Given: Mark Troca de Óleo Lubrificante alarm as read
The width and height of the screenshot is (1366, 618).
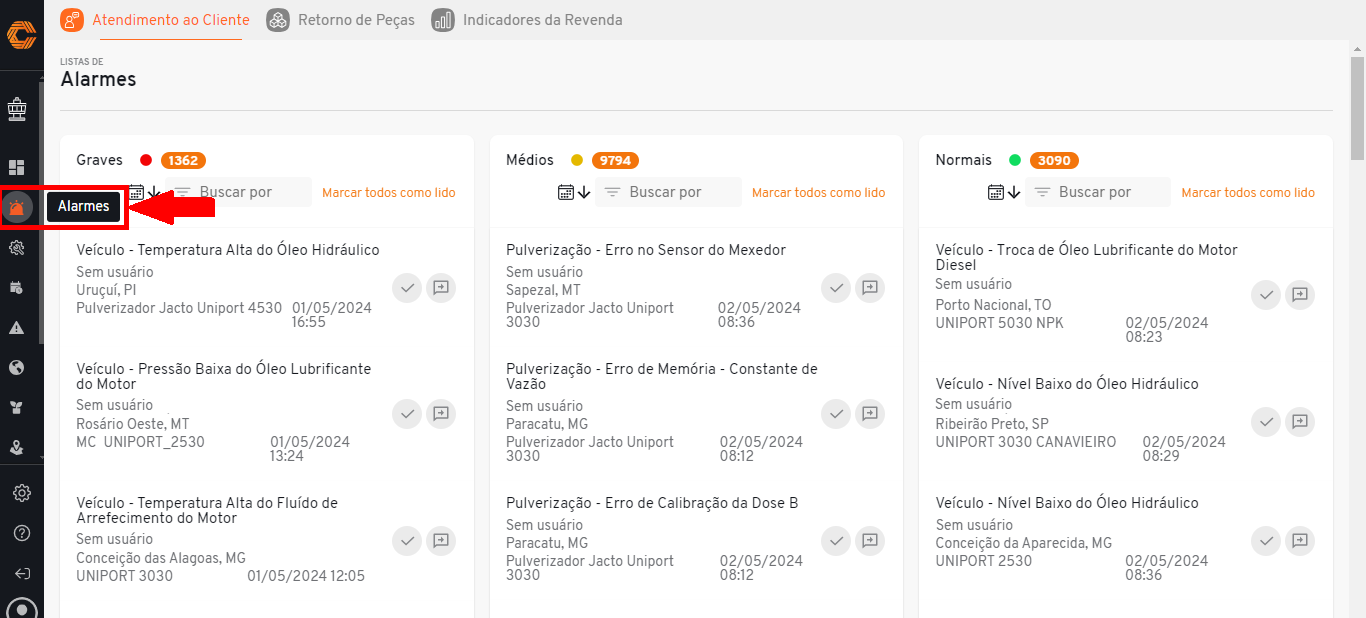Looking at the screenshot, I should tap(1266, 295).
